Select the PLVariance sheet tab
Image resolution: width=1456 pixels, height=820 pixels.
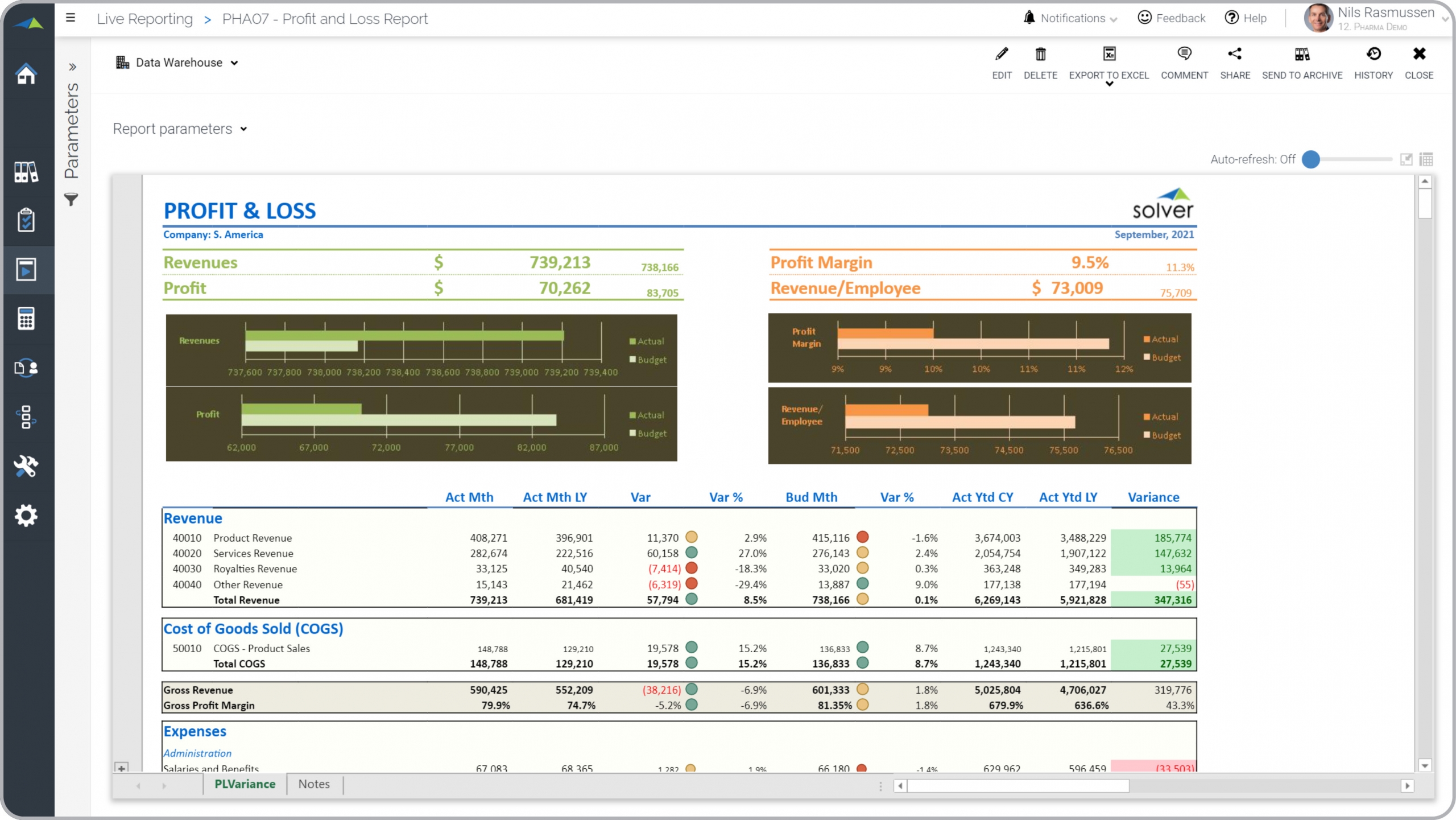[x=245, y=784]
